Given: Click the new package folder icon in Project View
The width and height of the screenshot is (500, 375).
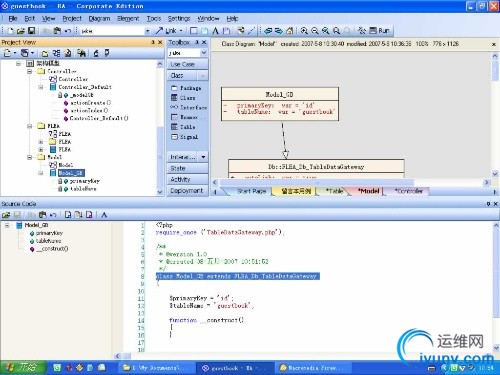Looking at the screenshot, I should (45, 53).
